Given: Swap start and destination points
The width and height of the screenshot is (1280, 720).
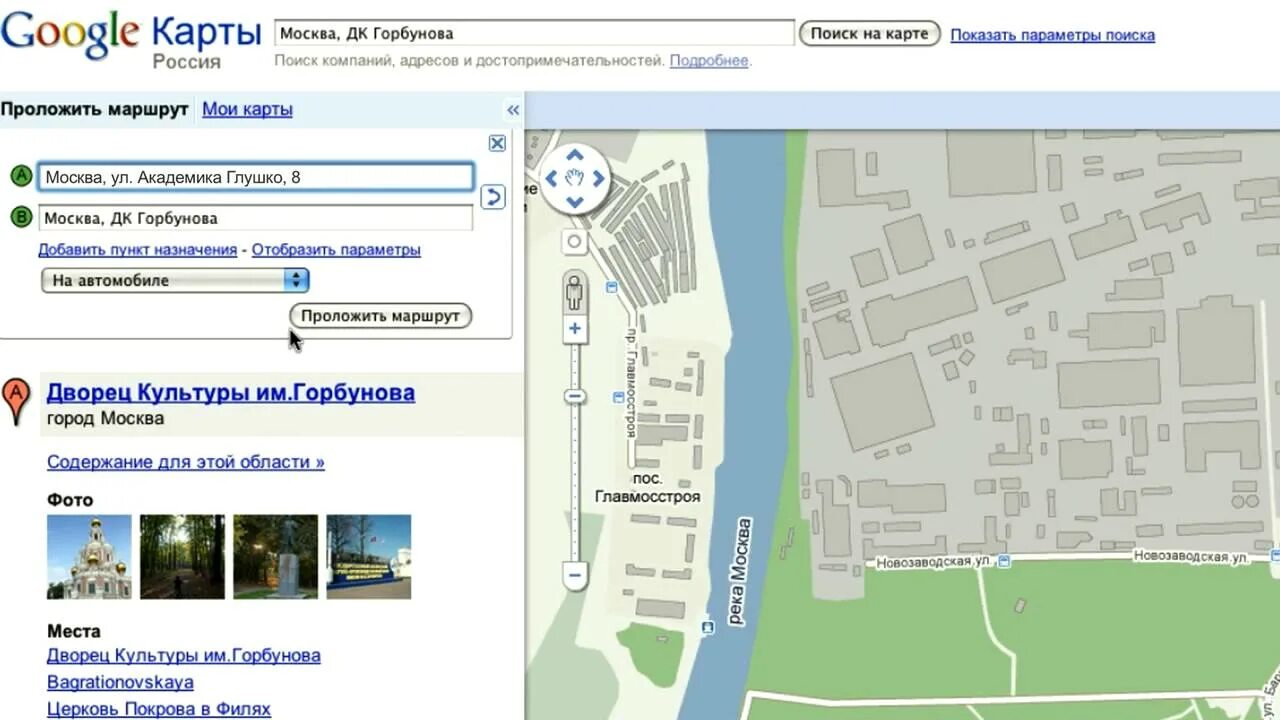Looking at the screenshot, I should point(493,197).
